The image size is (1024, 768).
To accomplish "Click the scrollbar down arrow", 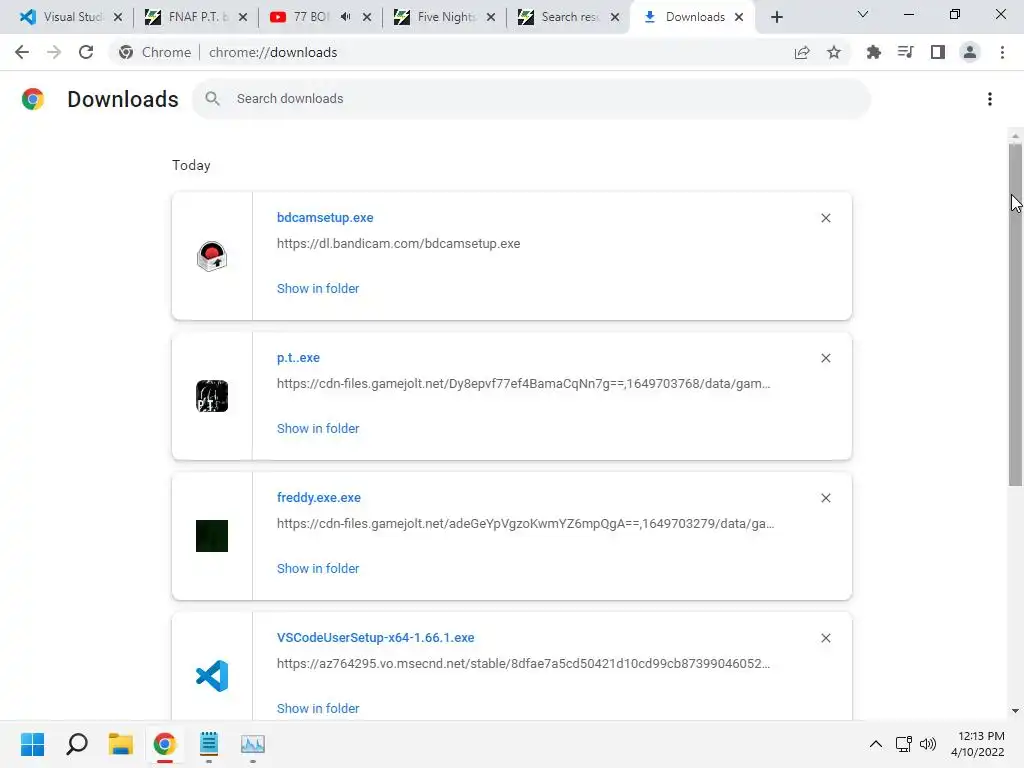I will [x=1015, y=711].
